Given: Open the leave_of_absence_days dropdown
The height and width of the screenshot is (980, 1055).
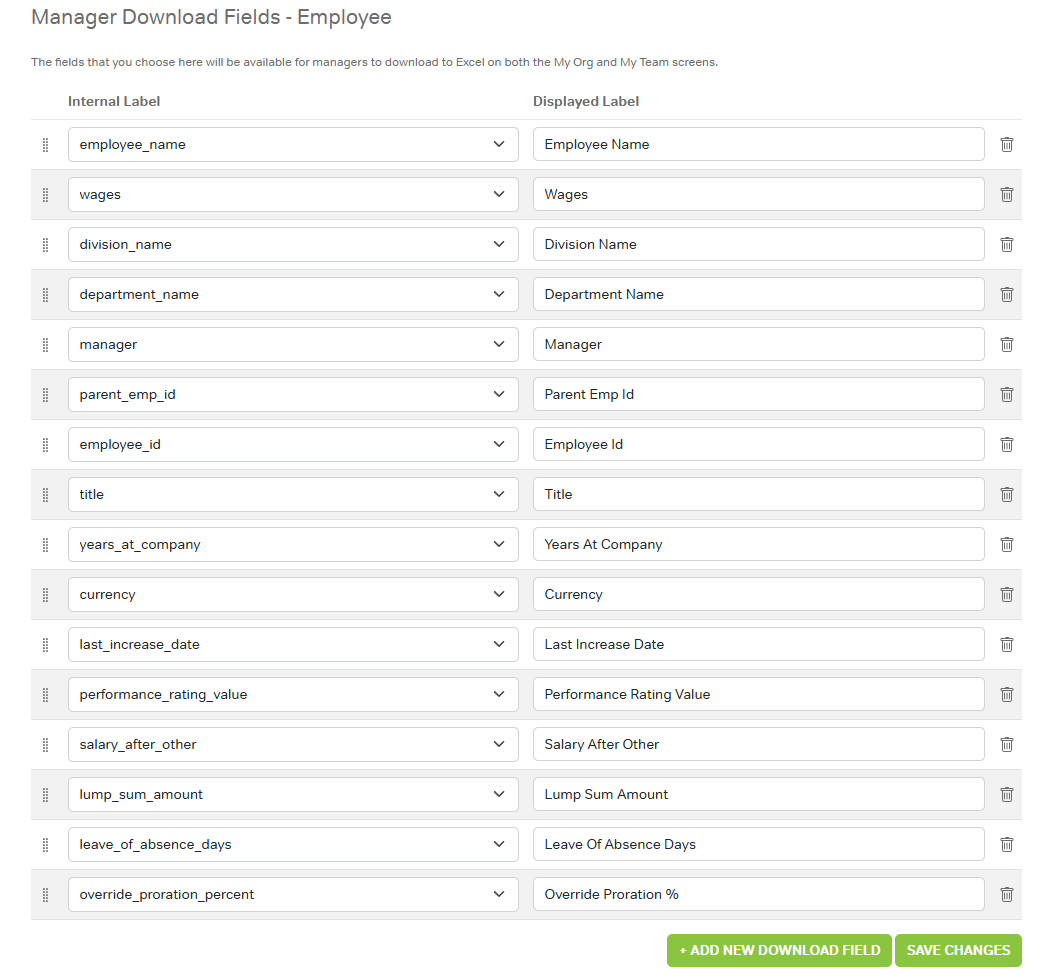Looking at the screenshot, I should [x=293, y=845].
